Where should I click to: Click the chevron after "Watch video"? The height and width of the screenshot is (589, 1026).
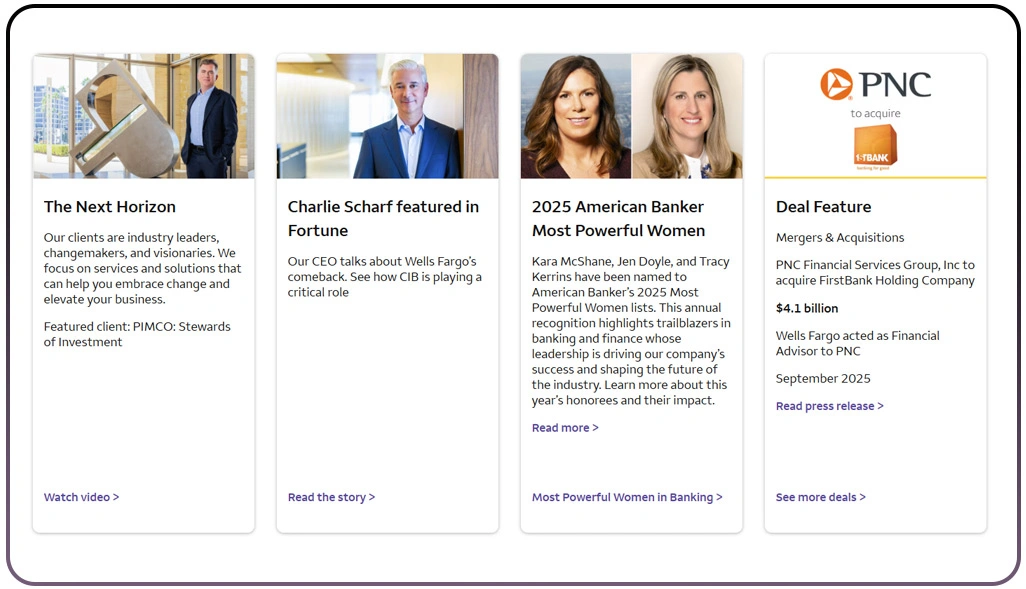(x=117, y=497)
